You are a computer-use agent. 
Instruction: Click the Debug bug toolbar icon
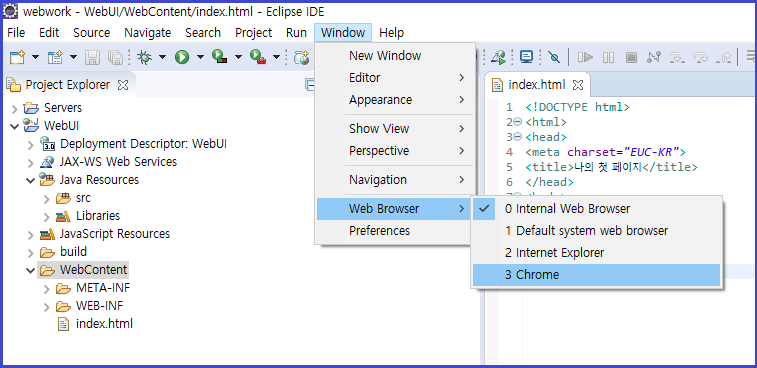tap(144, 57)
